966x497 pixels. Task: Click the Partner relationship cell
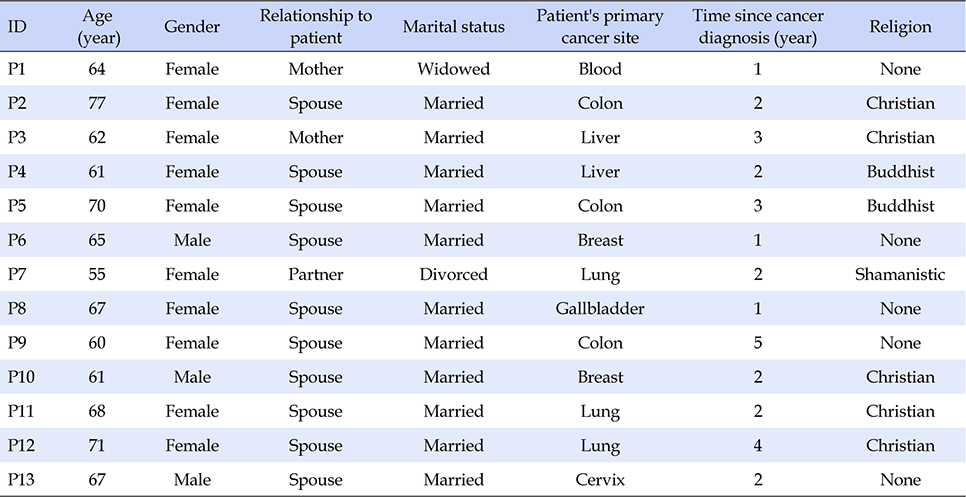(316, 274)
